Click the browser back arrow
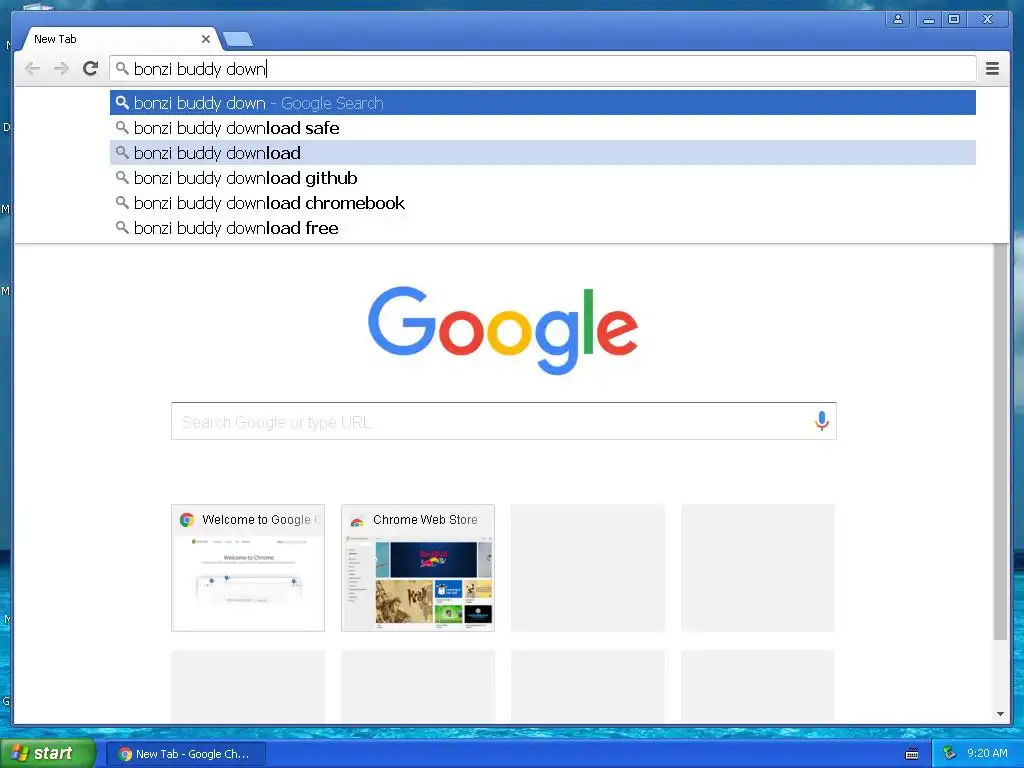The height and width of the screenshot is (768, 1024). click(x=32, y=69)
